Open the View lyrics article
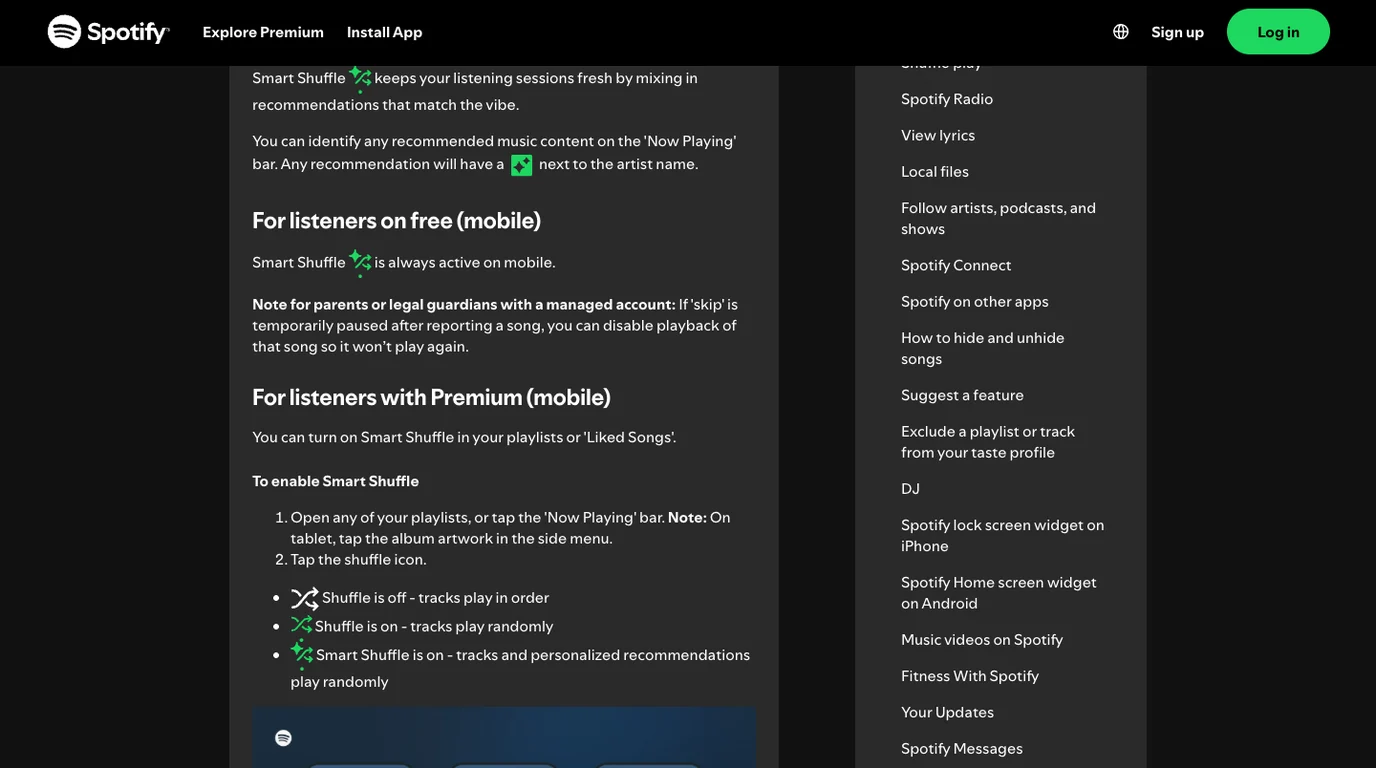Viewport: 1376px width, 768px height. pyautogui.click(x=938, y=135)
